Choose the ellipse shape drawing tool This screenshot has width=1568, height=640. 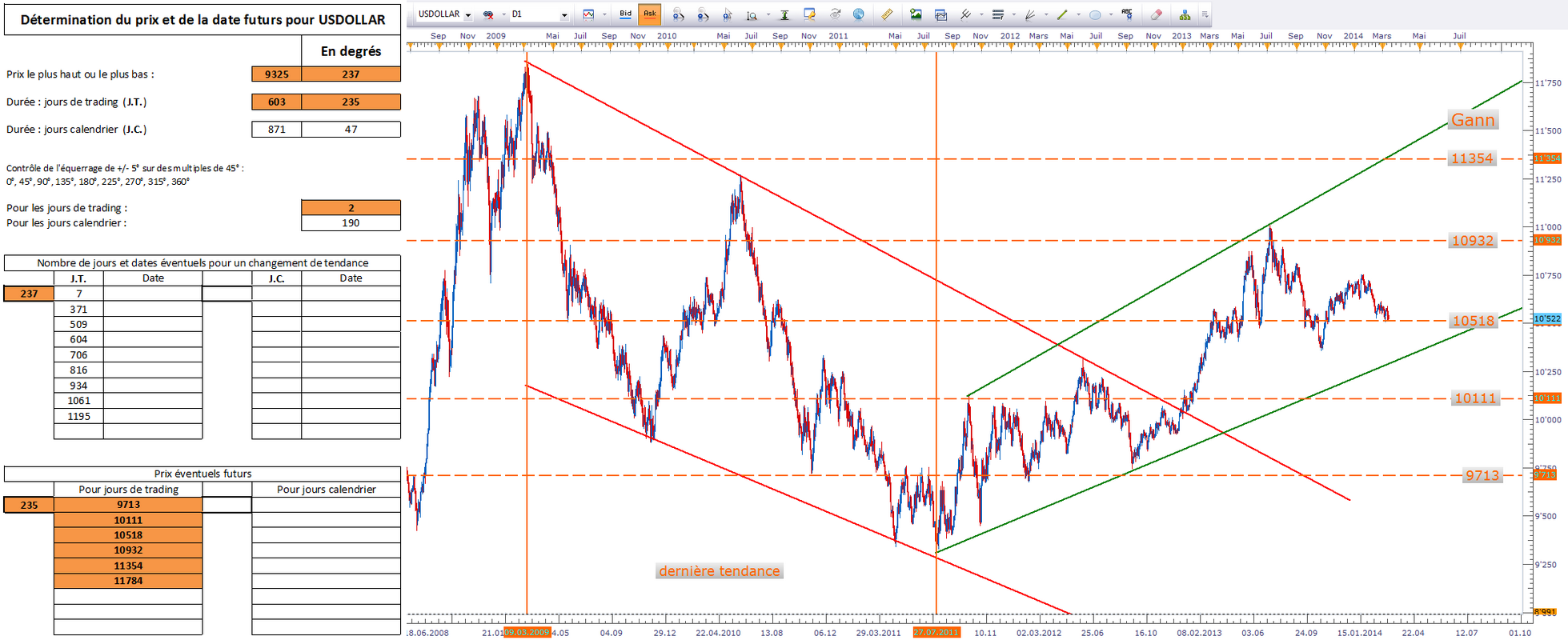[1095, 14]
